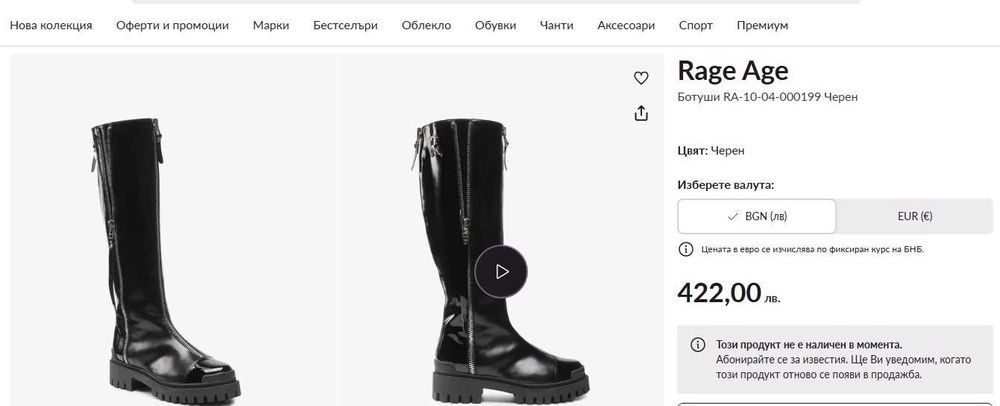
Task: Expand the Облекло menu
Action: 426,25
